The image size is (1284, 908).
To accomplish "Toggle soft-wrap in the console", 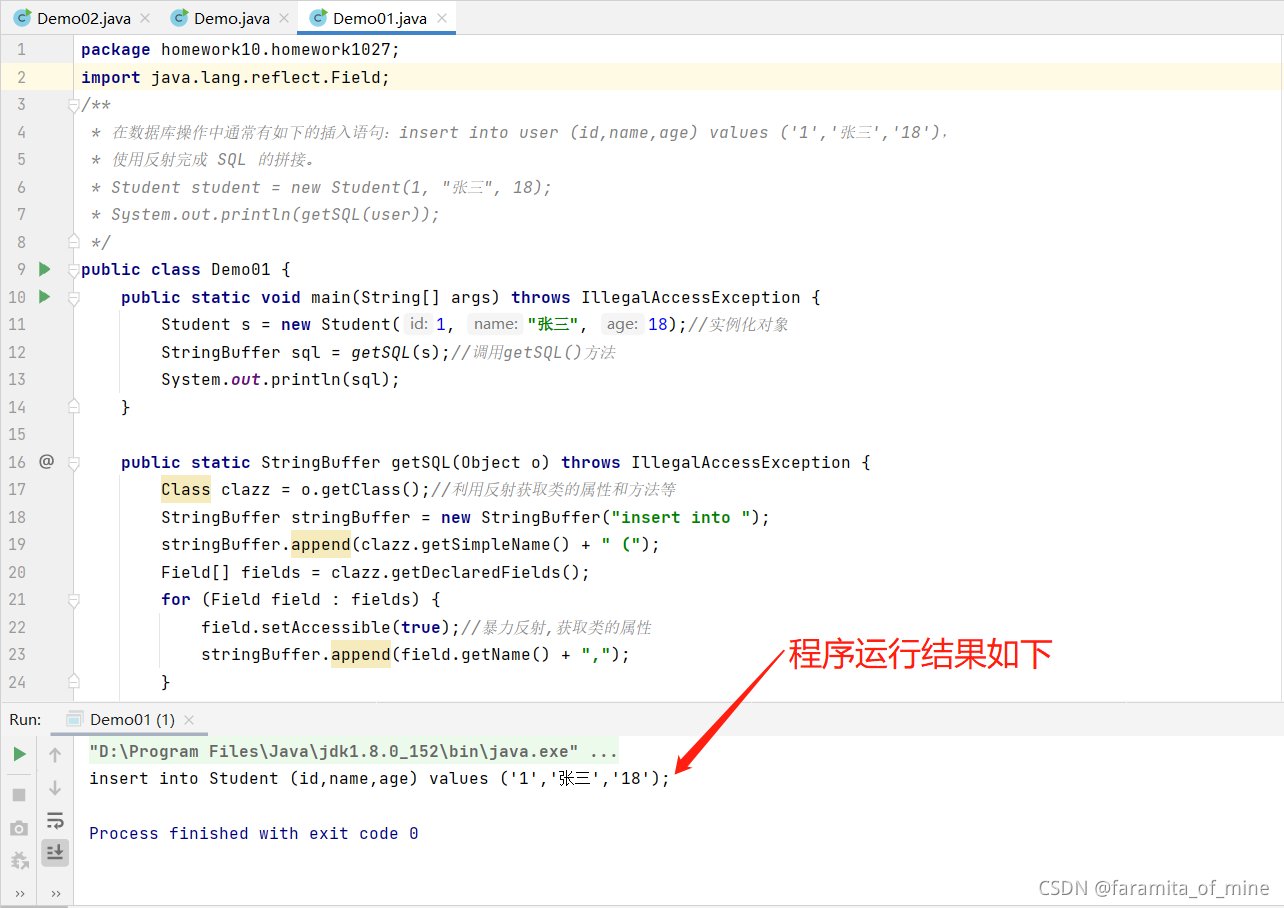I will 55,821.
